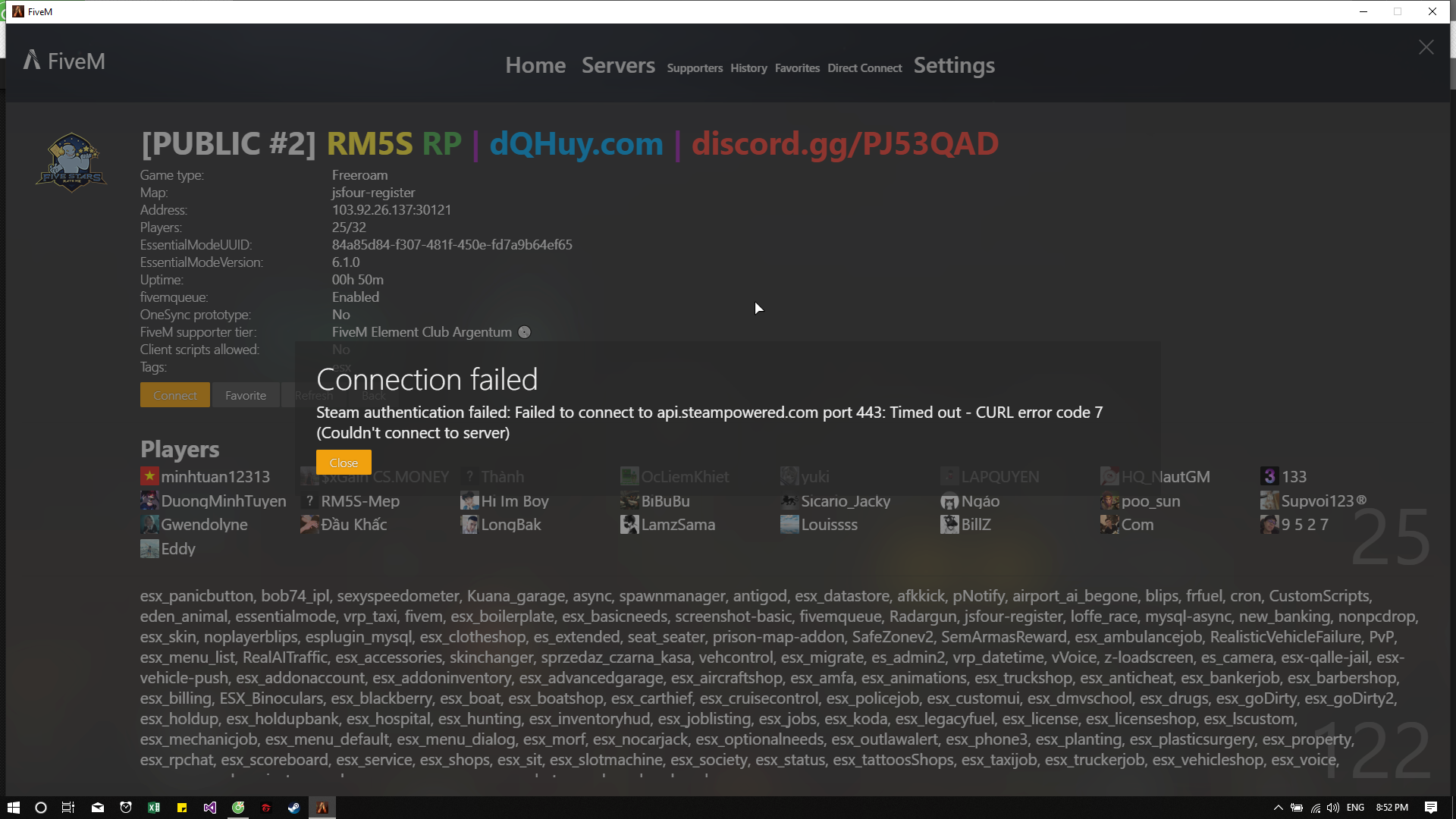This screenshot has height=819, width=1456.
Task: Click player name RM5S-Mep
Action: coord(360,500)
